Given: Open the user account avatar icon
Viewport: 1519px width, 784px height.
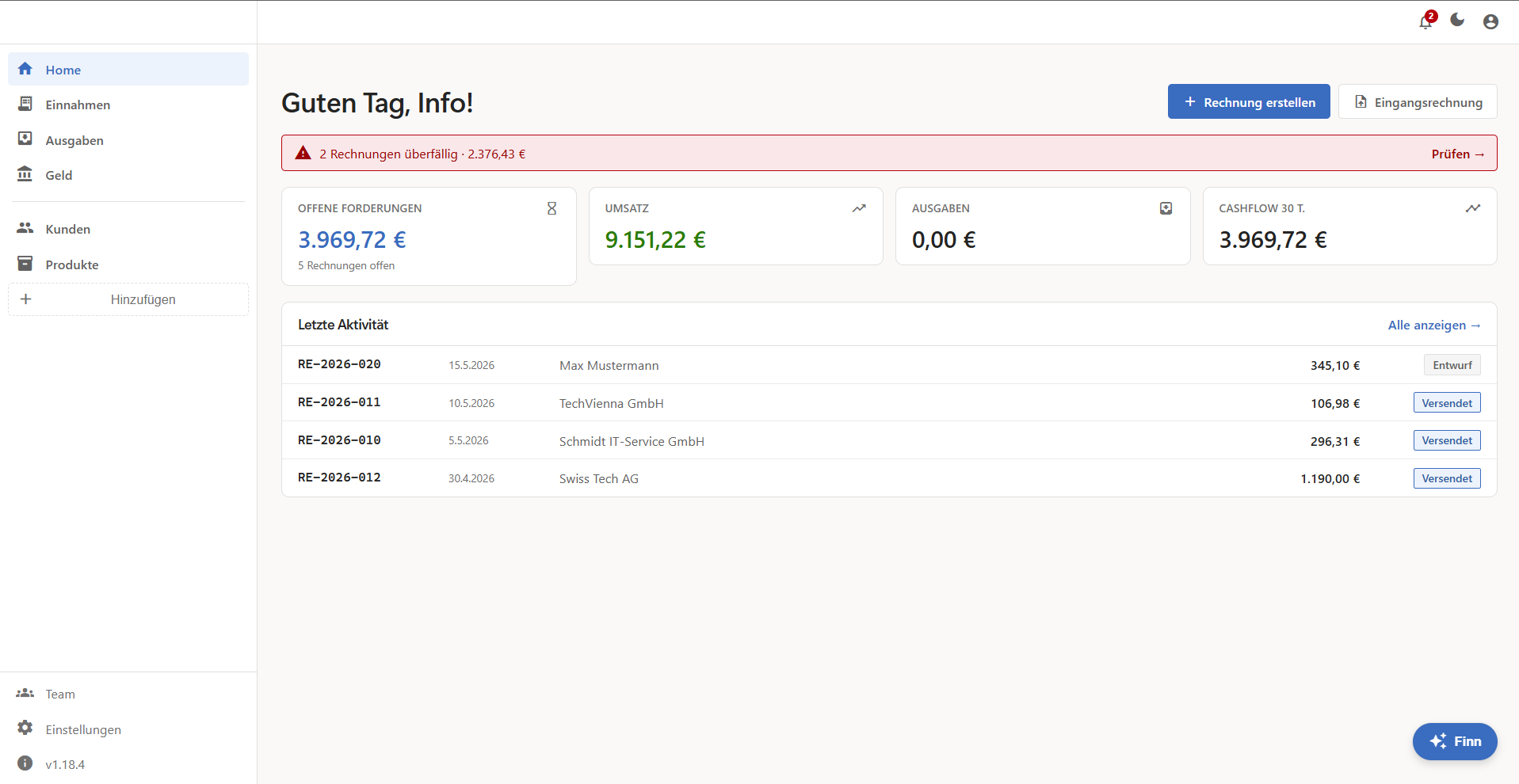Looking at the screenshot, I should point(1490,21).
